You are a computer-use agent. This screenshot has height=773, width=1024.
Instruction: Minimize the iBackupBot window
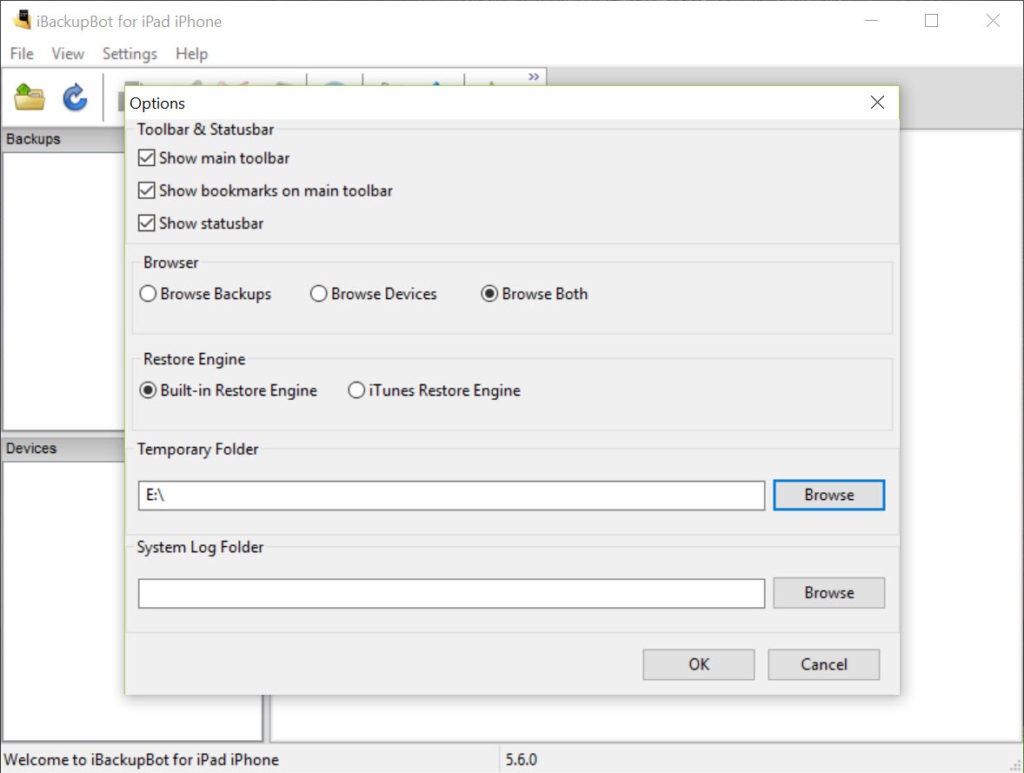pos(871,21)
